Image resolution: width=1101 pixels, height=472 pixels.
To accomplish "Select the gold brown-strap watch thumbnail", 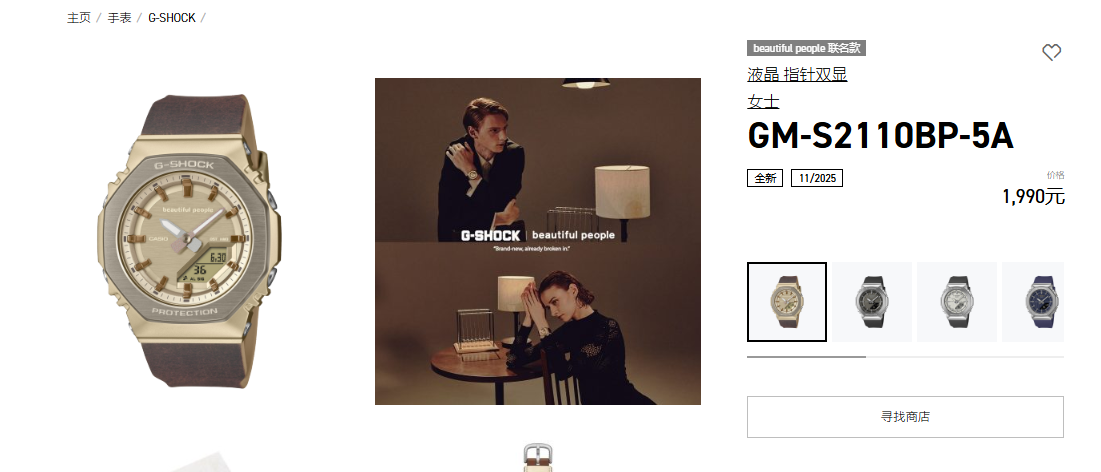I will (786, 302).
